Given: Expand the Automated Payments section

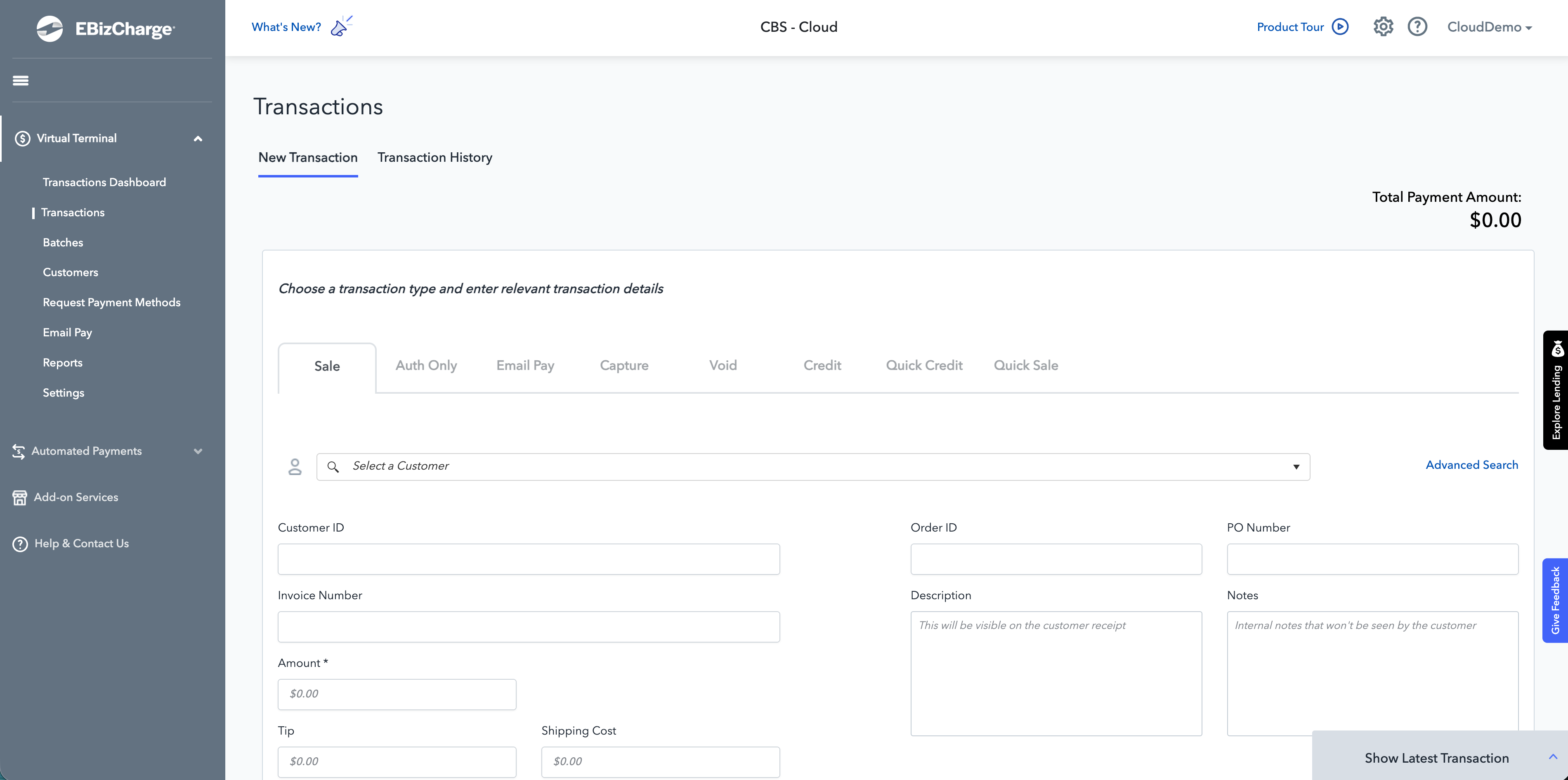Looking at the screenshot, I should (198, 451).
